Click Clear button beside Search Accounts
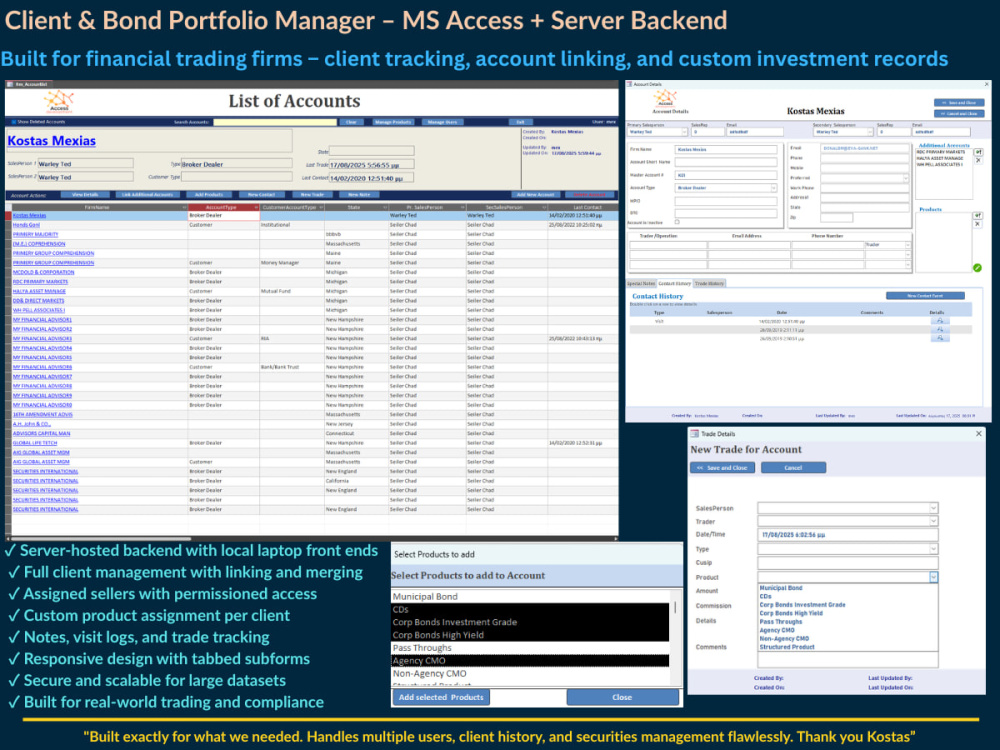This screenshot has height=750, width=1000. click(x=351, y=122)
